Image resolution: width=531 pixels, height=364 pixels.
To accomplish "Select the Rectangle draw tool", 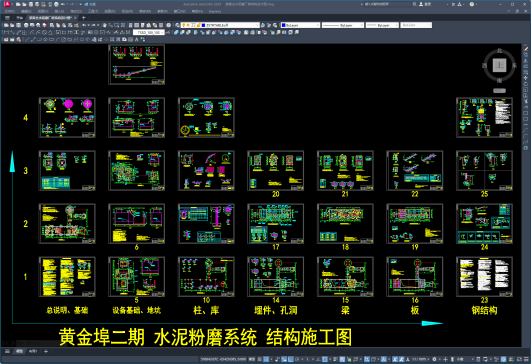I will 51,39.
